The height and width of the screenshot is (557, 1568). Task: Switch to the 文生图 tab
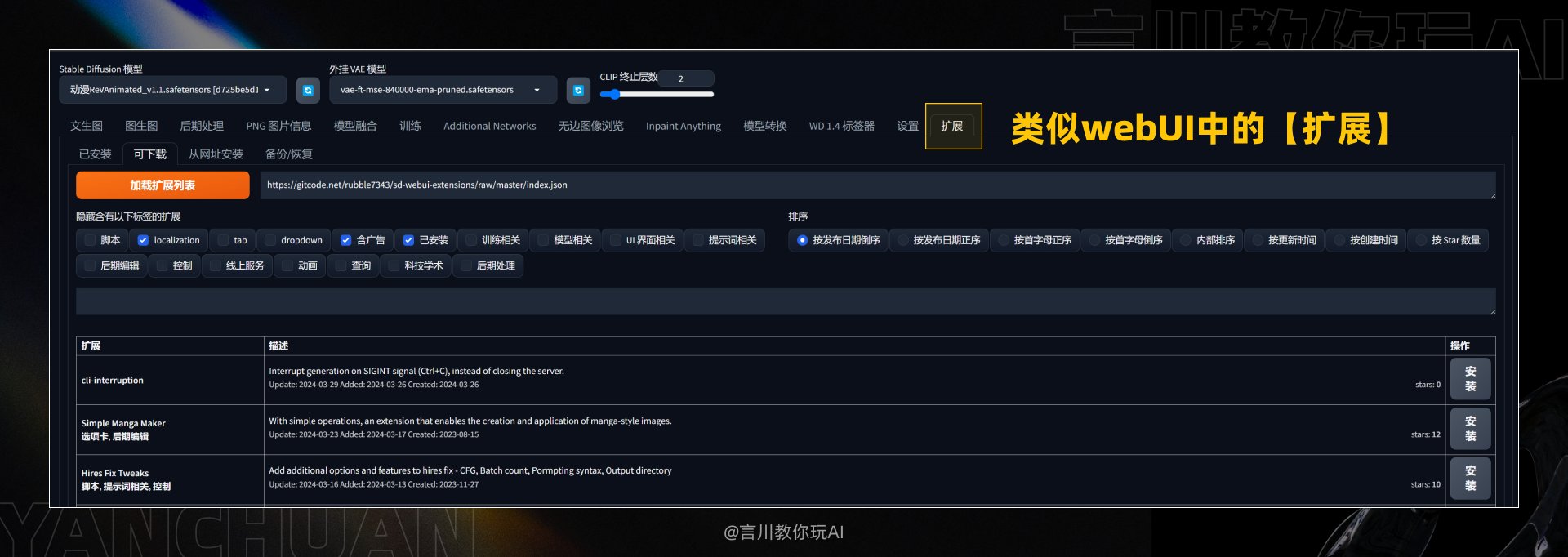point(87,126)
